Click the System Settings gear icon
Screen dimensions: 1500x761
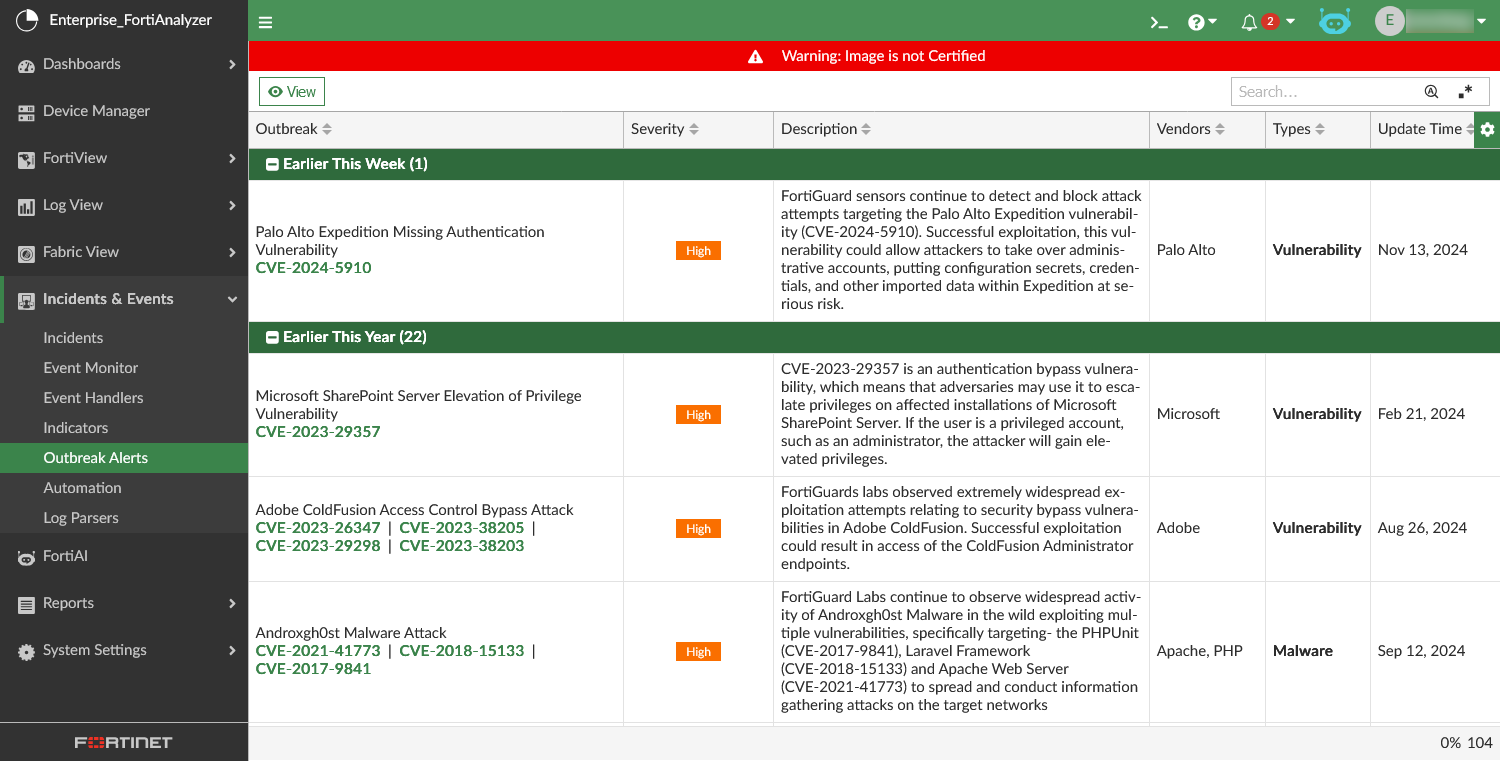[x=26, y=651]
